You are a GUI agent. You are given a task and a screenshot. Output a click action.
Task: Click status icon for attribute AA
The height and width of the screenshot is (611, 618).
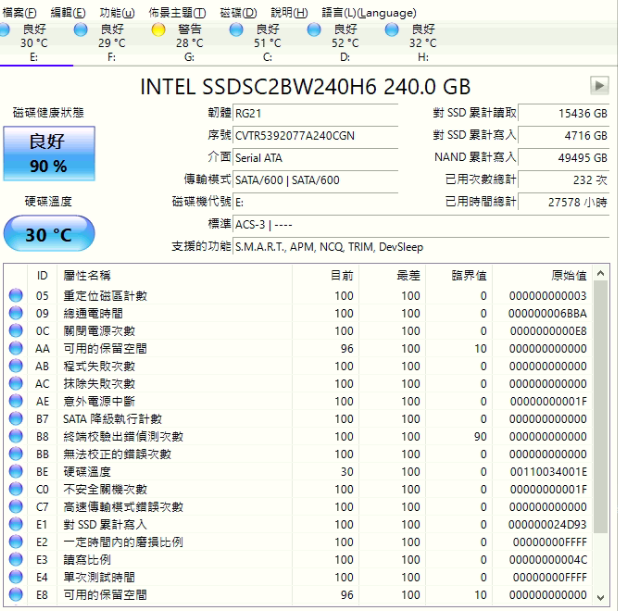16,348
